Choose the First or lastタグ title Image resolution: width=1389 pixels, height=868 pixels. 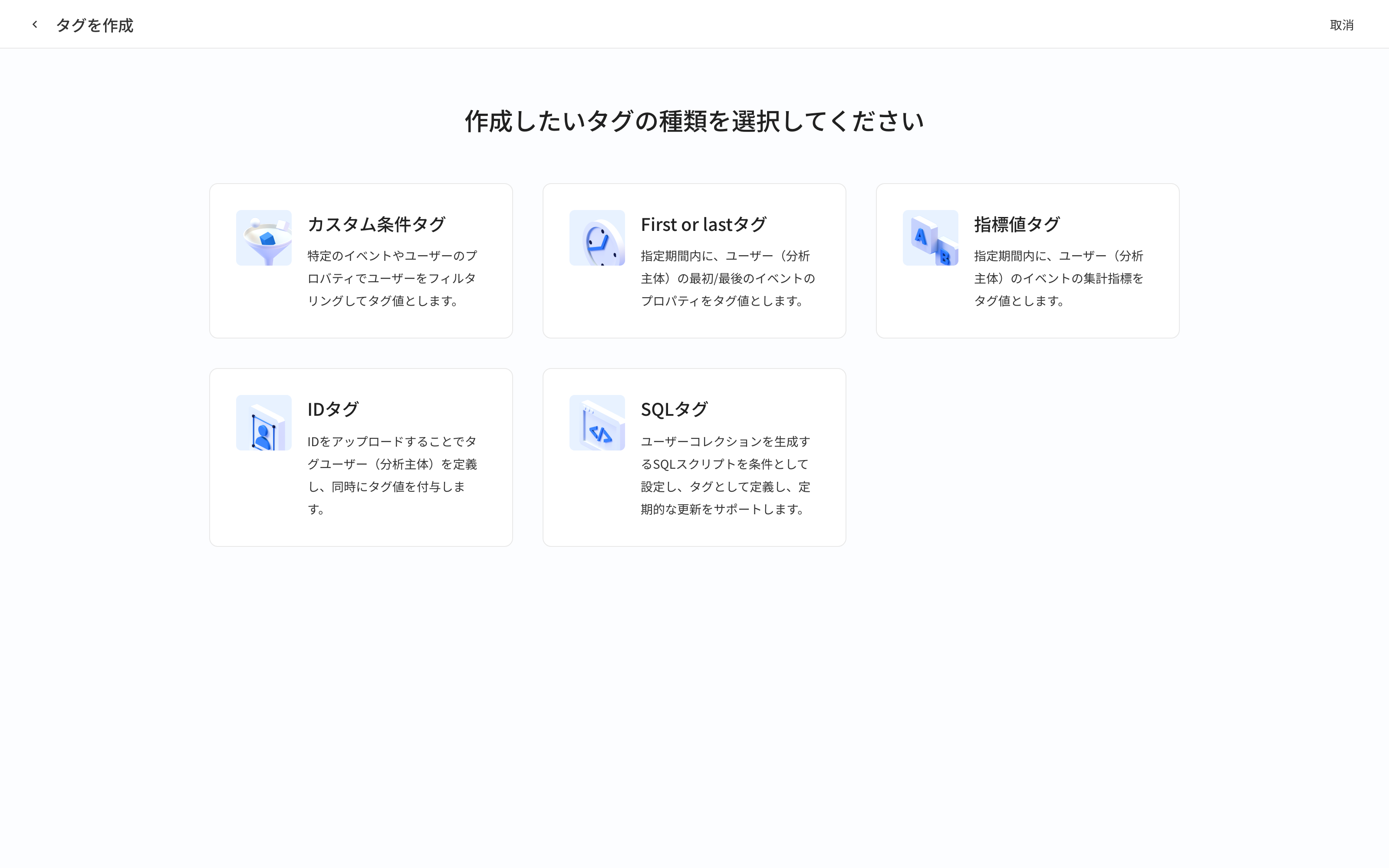coord(704,224)
